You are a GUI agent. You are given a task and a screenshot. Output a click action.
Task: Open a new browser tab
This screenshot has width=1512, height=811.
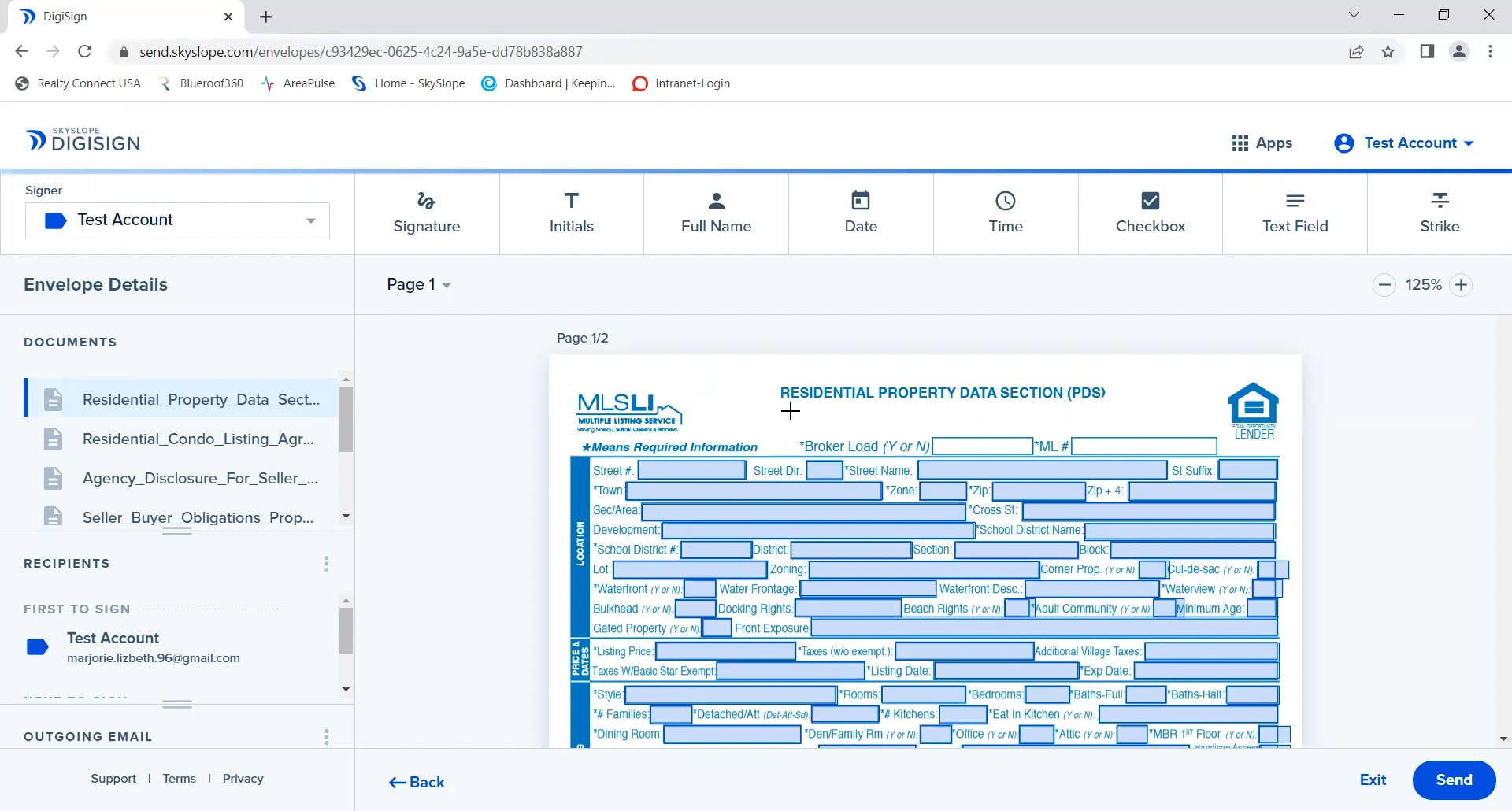[265, 17]
